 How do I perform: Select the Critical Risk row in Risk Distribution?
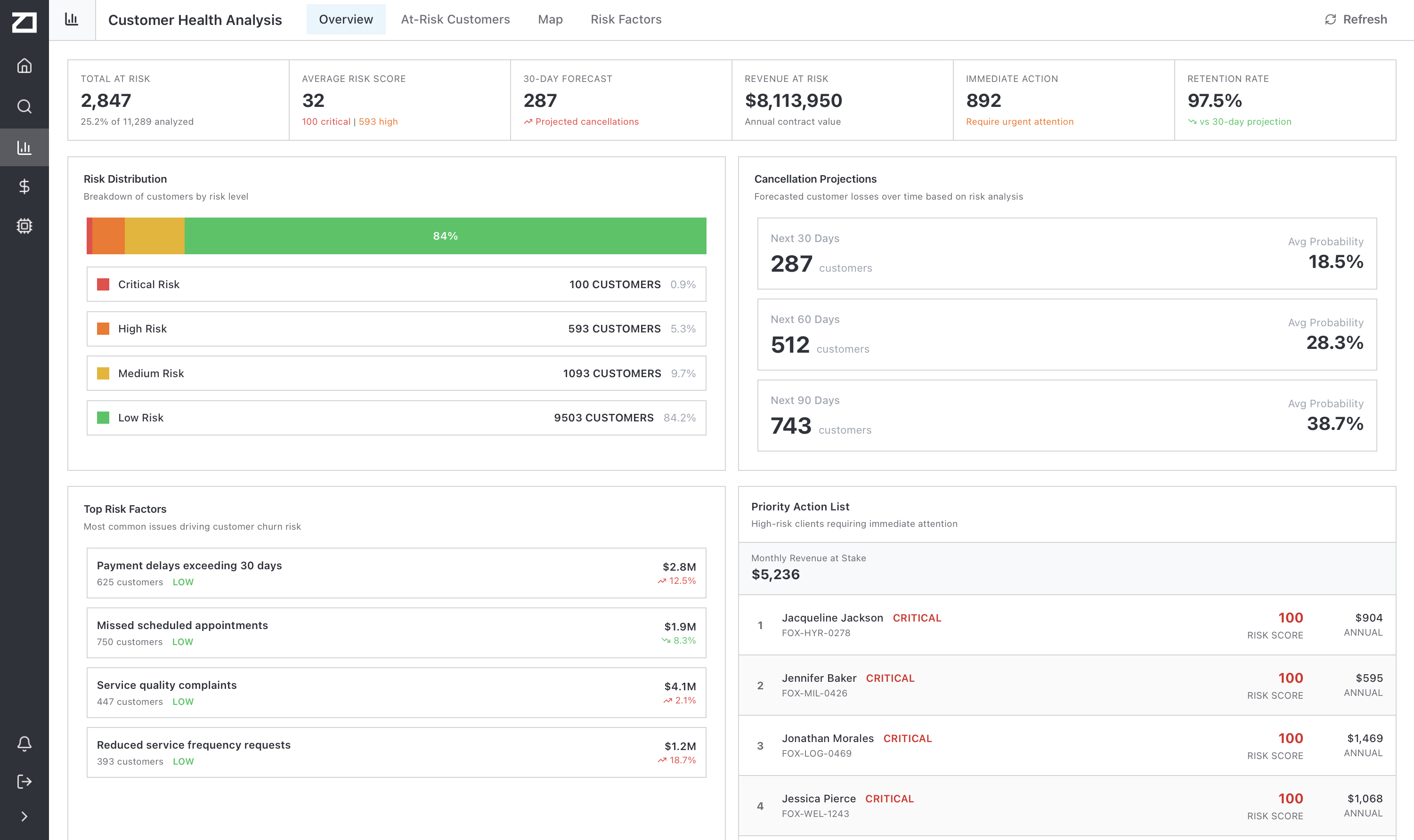(396, 284)
